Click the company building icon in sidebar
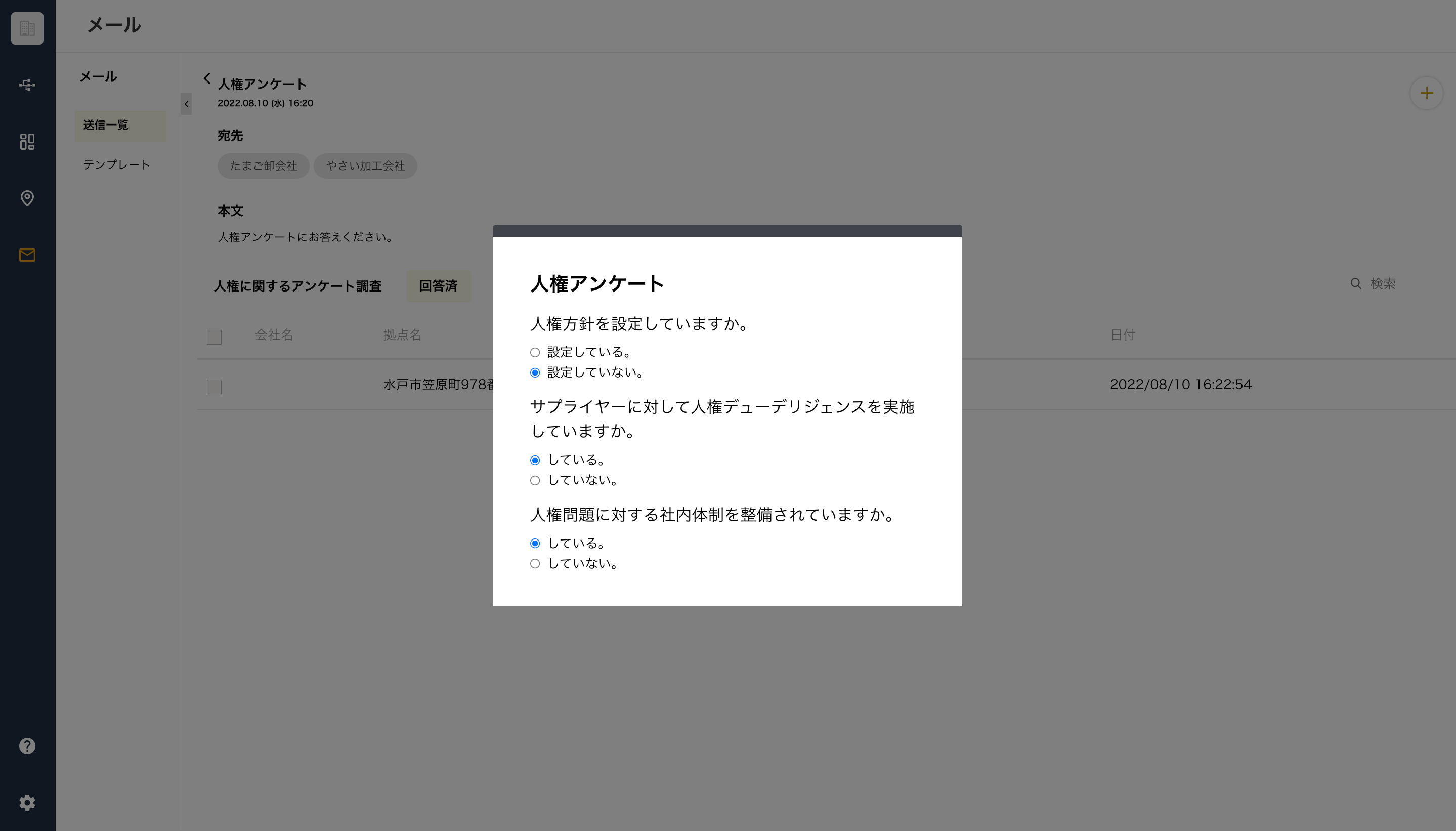 tap(27, 28)
